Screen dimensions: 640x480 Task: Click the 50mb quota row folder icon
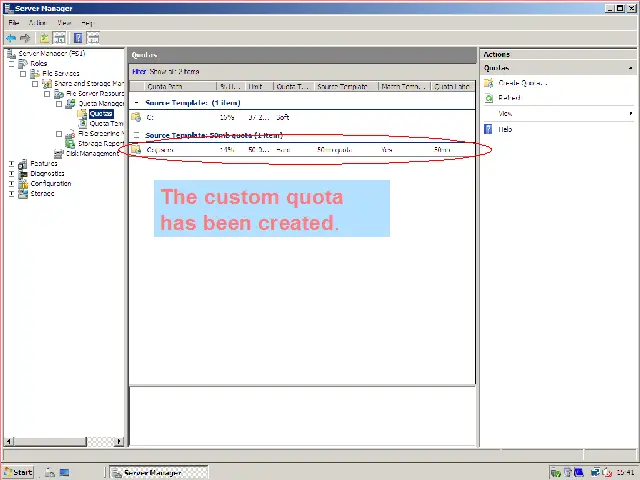[x=136, y=150]
